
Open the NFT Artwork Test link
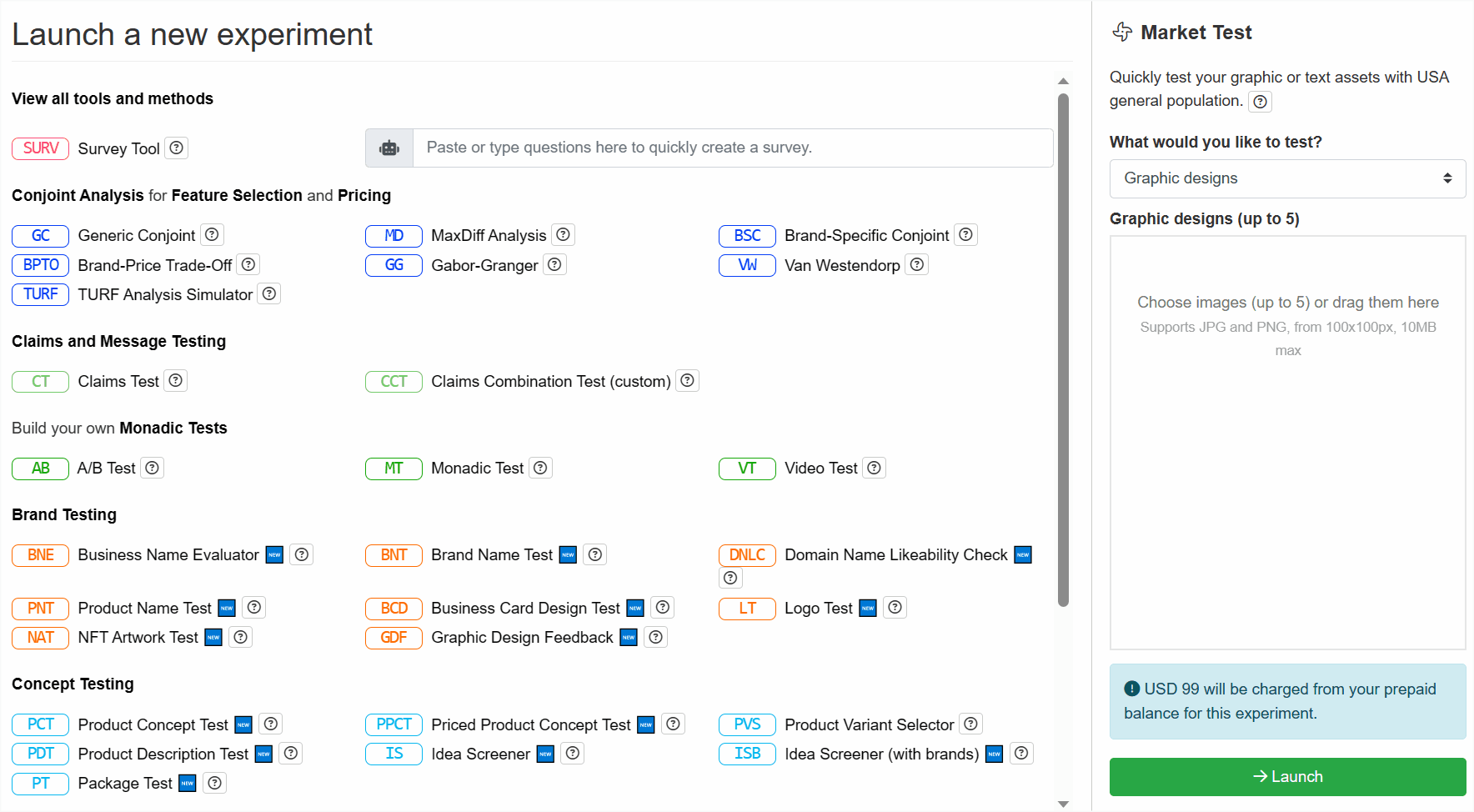[x=138, y=638]
